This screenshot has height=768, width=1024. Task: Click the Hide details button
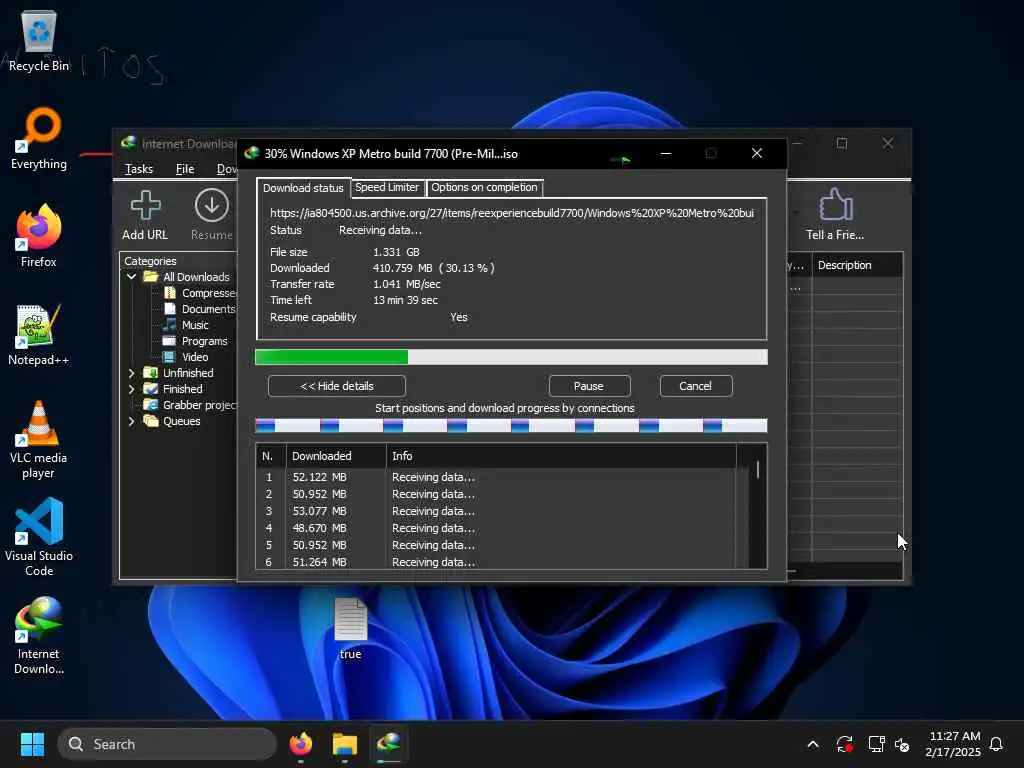(x=336, y=386)
